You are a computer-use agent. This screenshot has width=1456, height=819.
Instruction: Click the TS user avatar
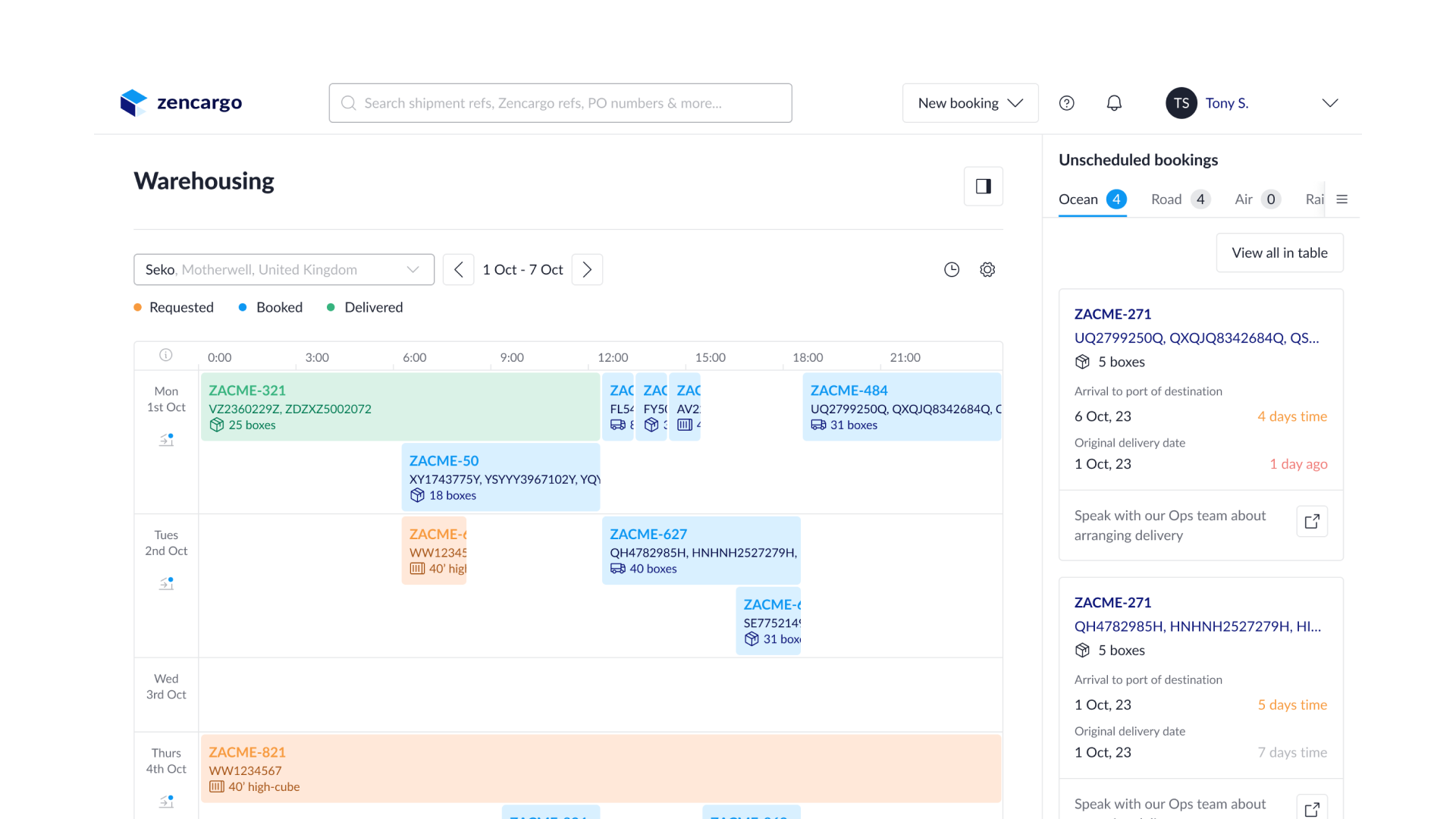click(1181, 103)
